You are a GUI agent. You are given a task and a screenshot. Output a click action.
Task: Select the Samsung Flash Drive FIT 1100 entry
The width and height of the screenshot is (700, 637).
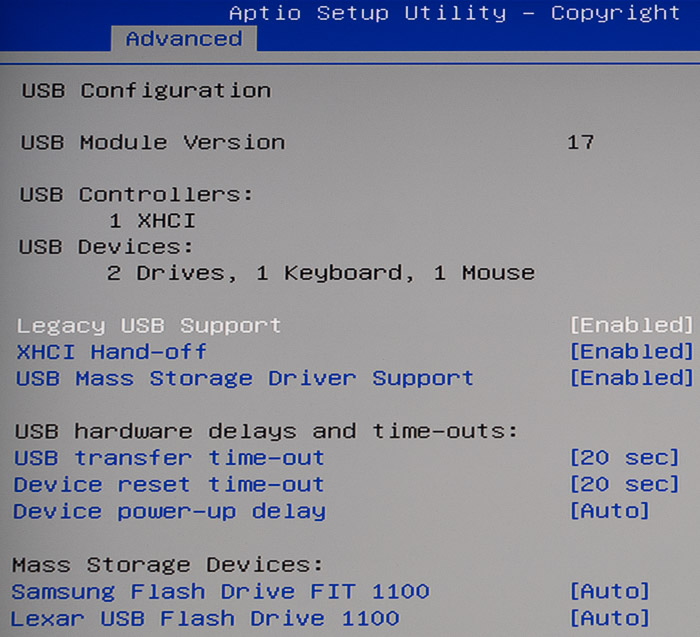point(221,592)
